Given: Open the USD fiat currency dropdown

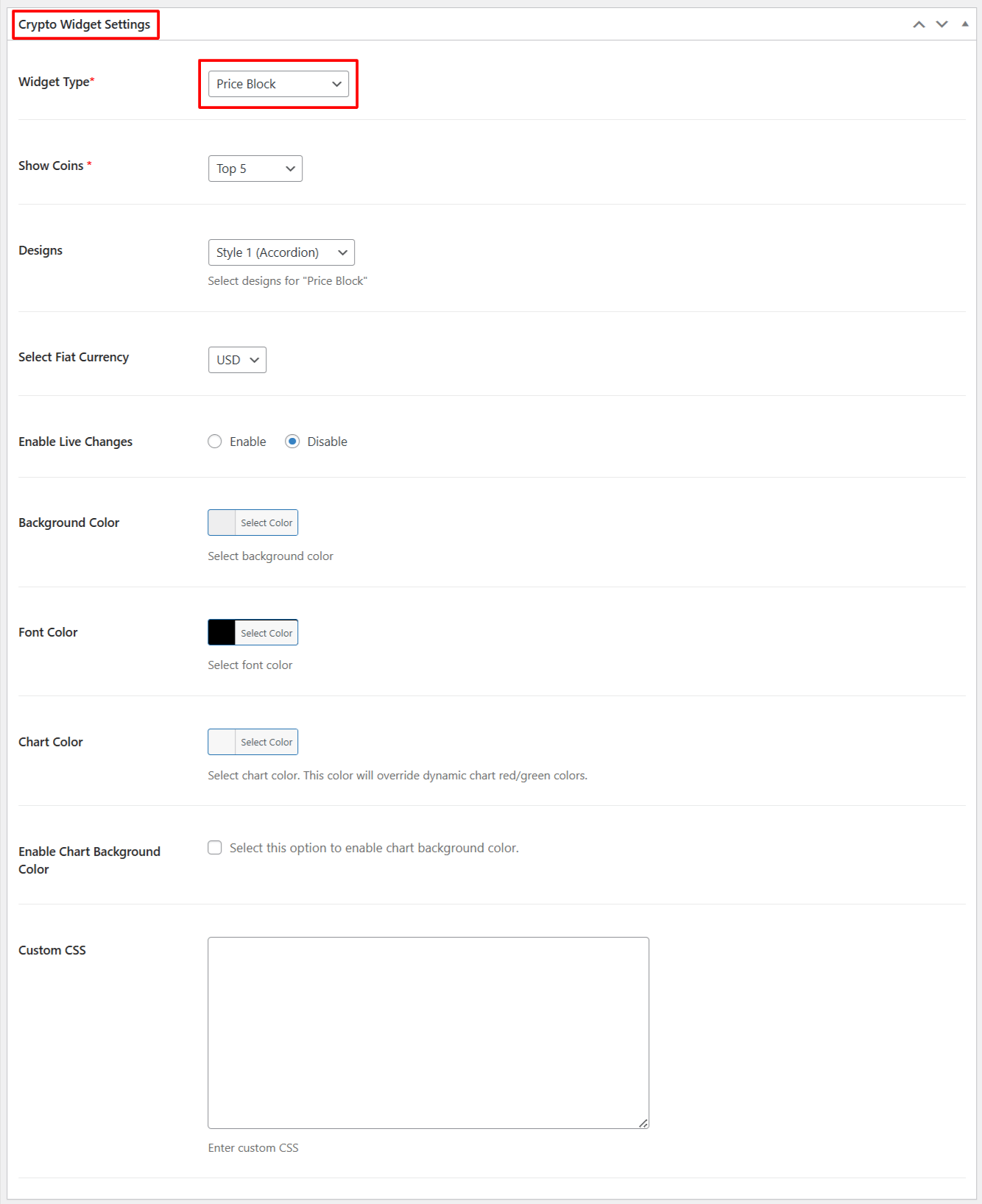Looking at the screenshot, I should (237, 360).
